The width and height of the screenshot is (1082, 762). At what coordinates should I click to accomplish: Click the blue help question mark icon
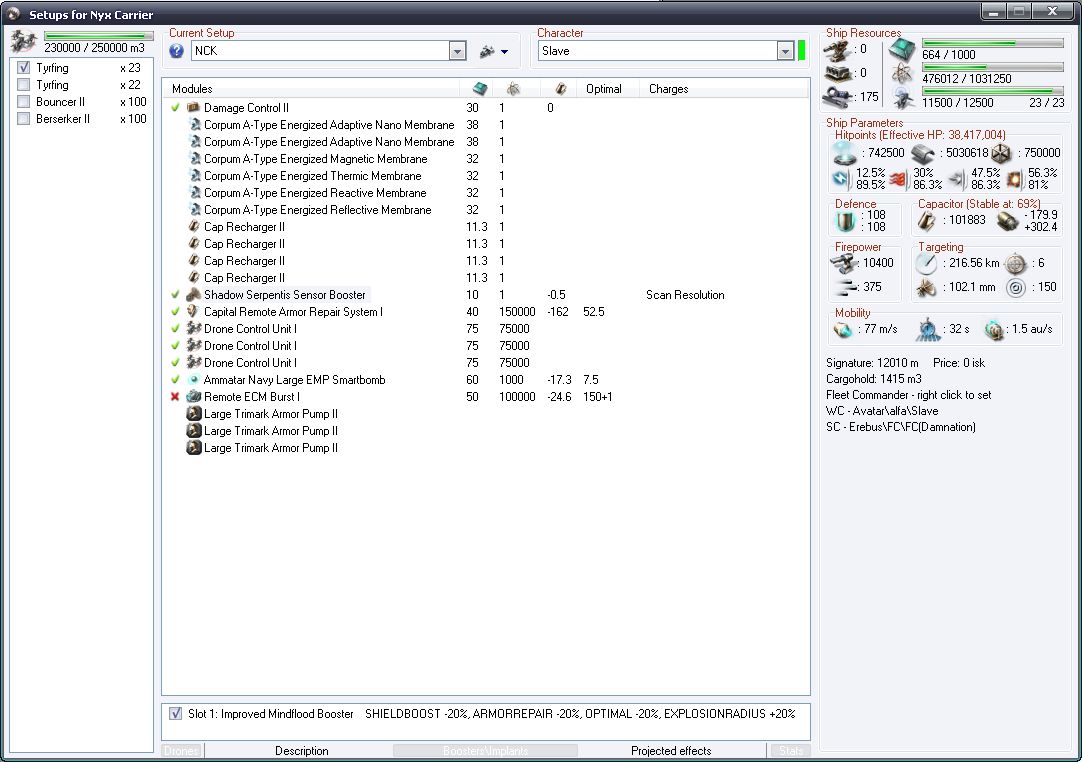[x=177, y=51]
